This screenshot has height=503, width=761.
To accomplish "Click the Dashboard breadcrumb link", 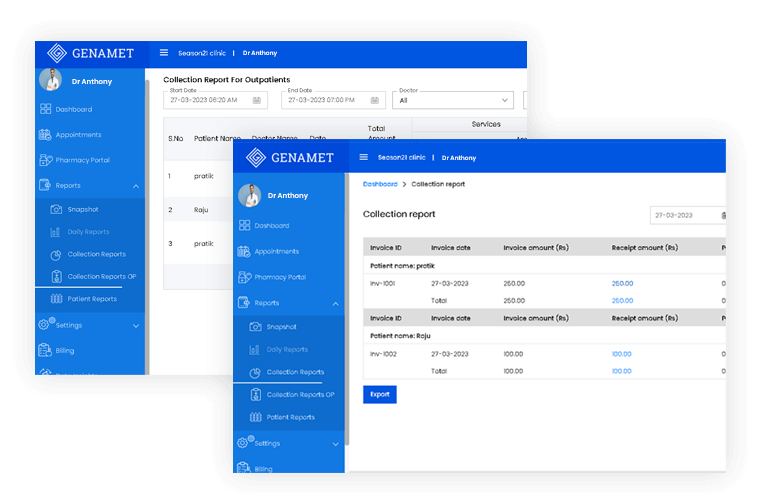I will click(x=380, y=184).
